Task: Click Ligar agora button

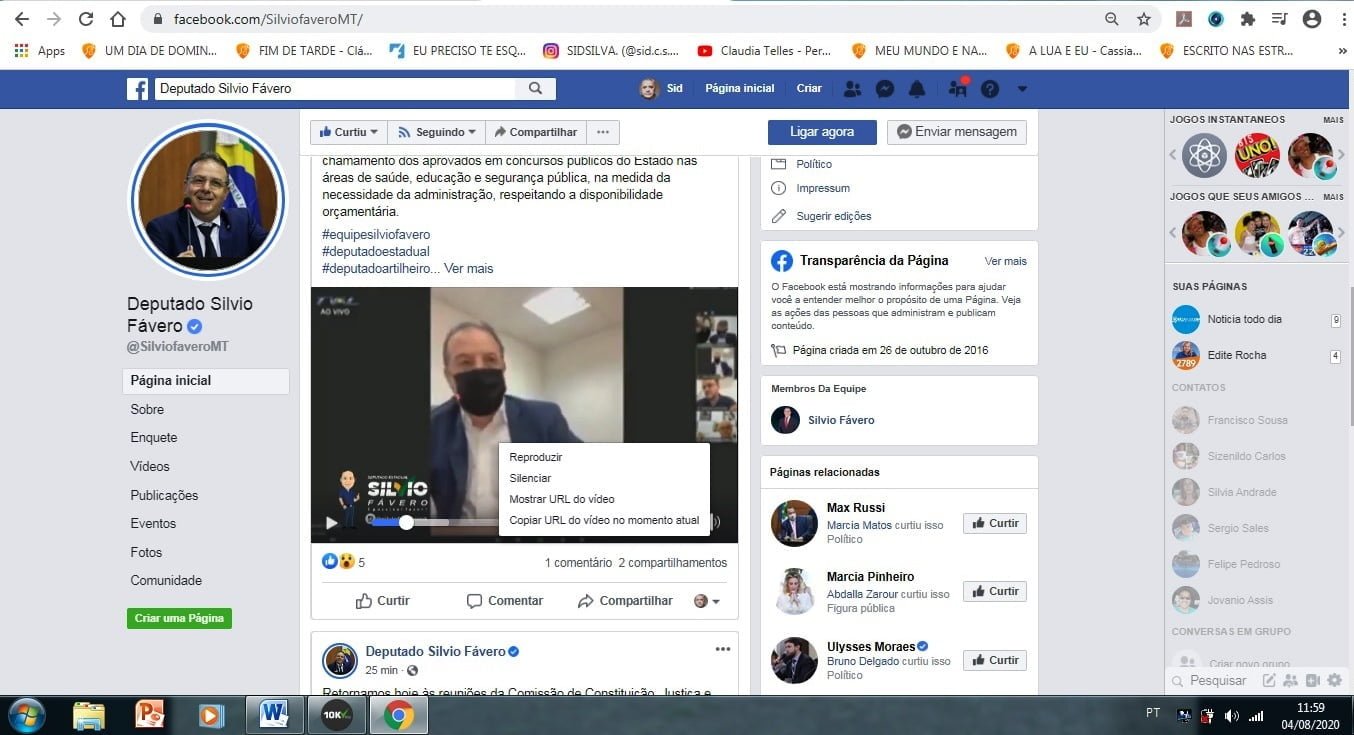Action: point(822,132)
